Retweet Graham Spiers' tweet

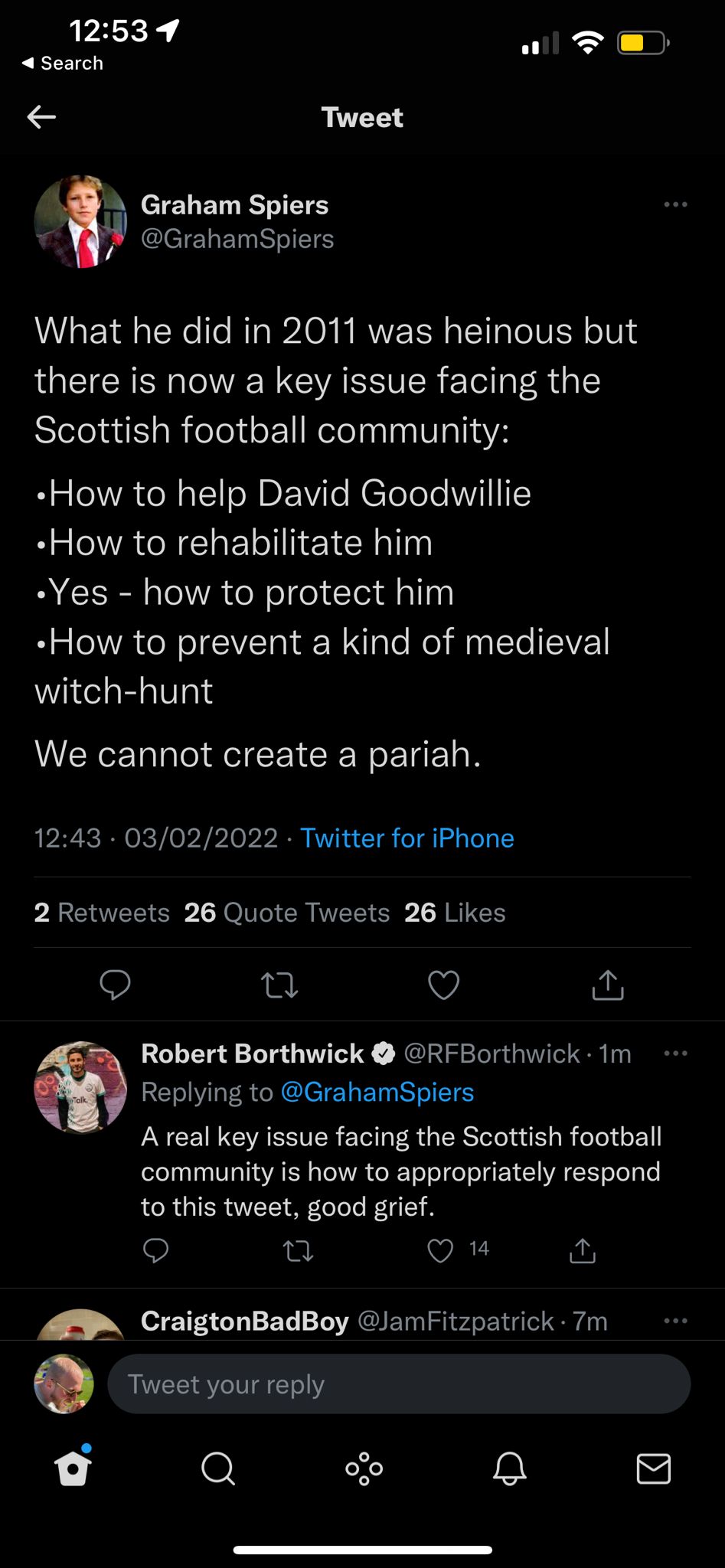tap(279, 985)
